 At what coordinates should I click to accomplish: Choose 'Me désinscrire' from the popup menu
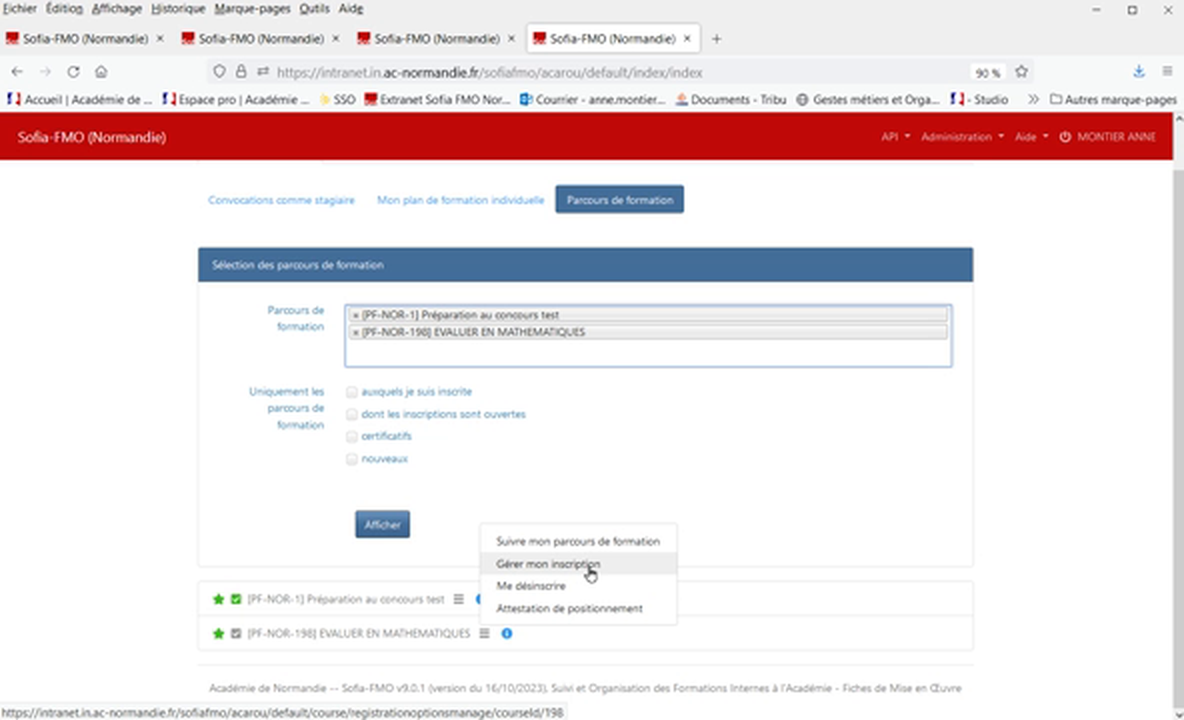[x=531, y=586]
